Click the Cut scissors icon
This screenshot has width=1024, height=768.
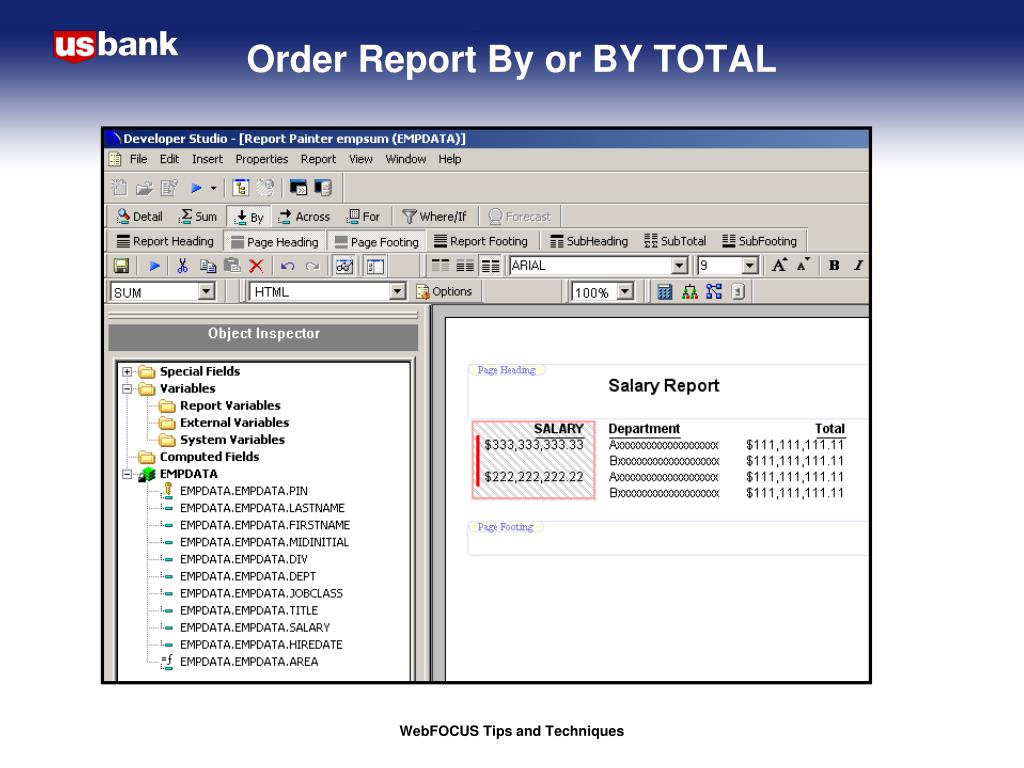(183, 266)
